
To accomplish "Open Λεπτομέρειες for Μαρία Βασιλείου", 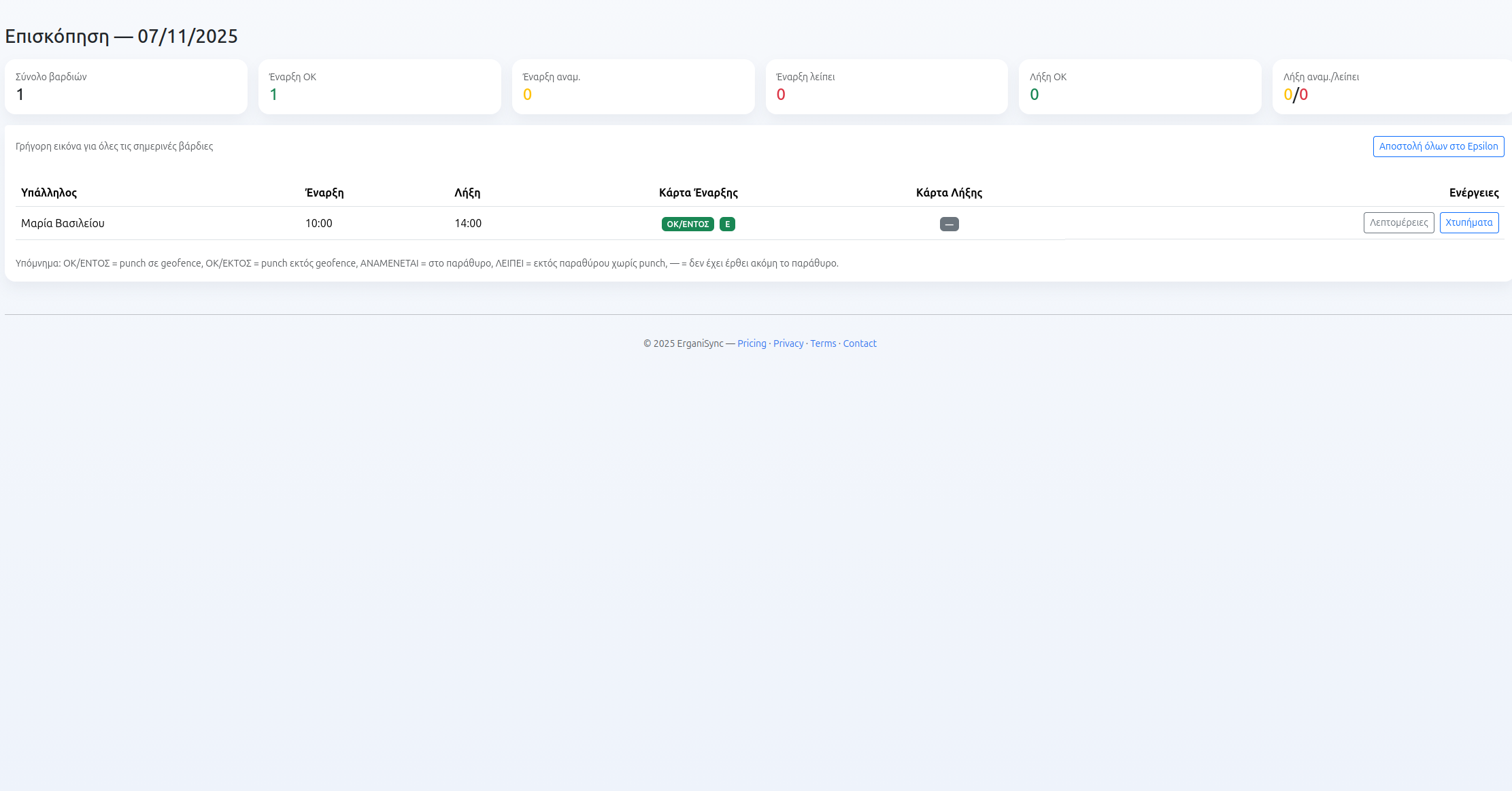I will [1398, 222].
